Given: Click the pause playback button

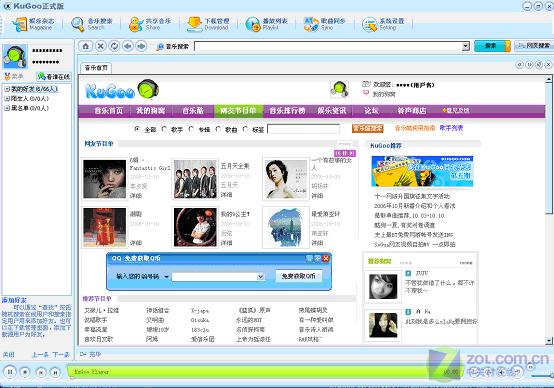Looking at the screenshot, I should [10, 371].
